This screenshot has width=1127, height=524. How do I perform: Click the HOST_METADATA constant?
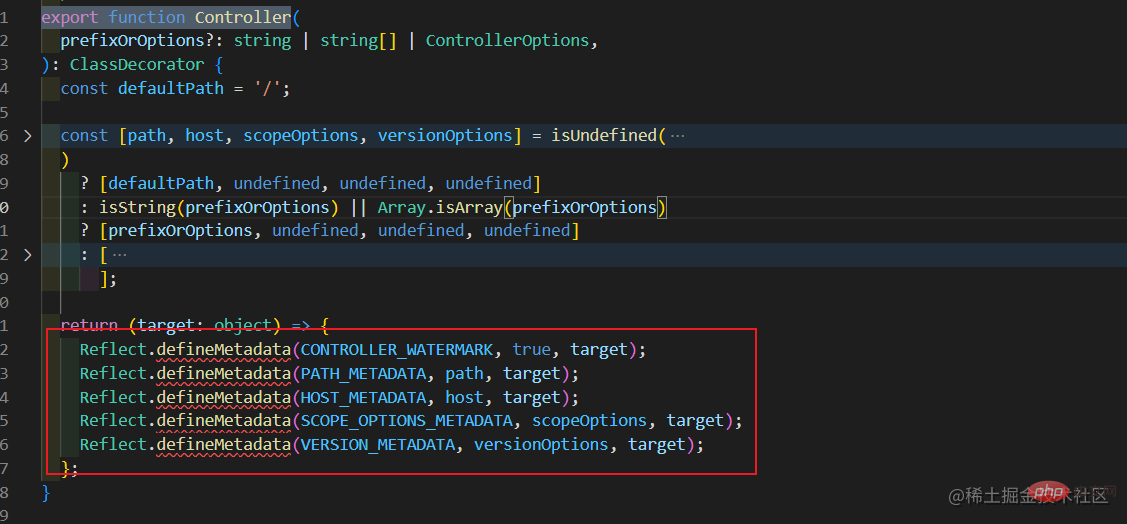[x=363, y=397]
